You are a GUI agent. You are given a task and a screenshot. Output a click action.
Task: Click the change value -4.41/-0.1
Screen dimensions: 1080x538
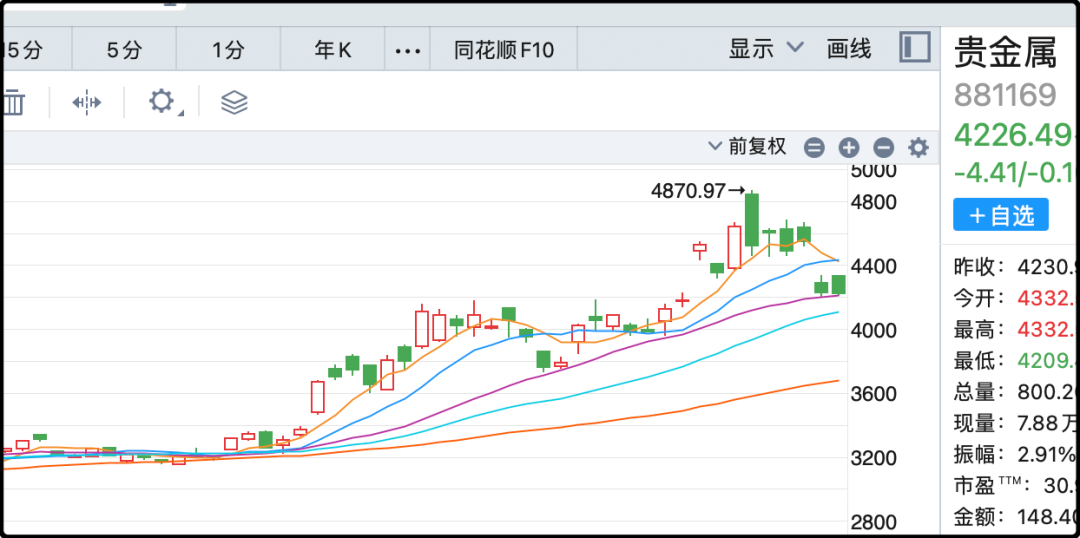pos(1015,172)
